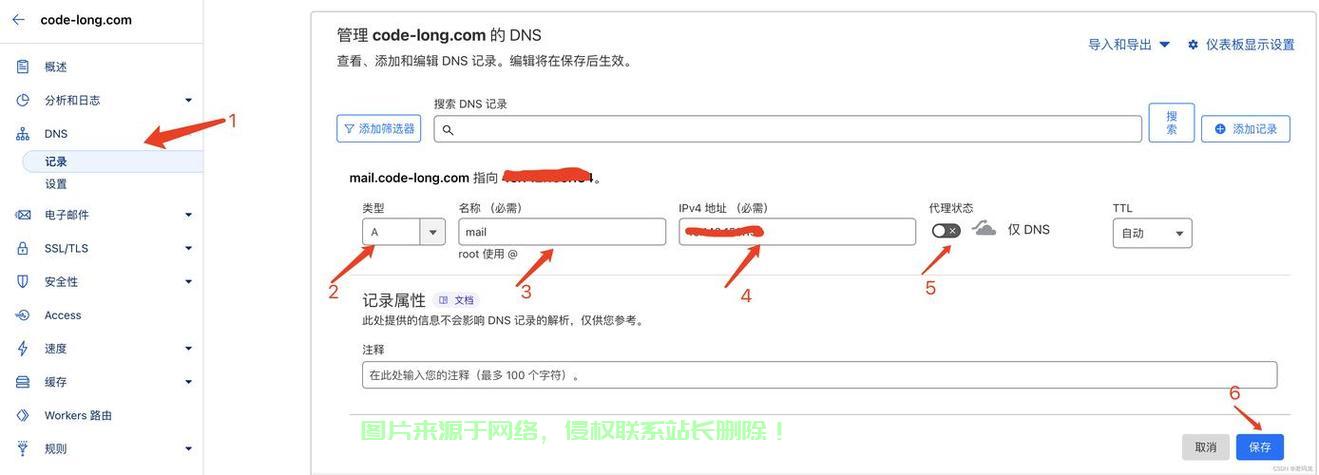This screenshot has width=1319, height=475.
Task: Click the 名称 name input field
Action: [562, 232]
